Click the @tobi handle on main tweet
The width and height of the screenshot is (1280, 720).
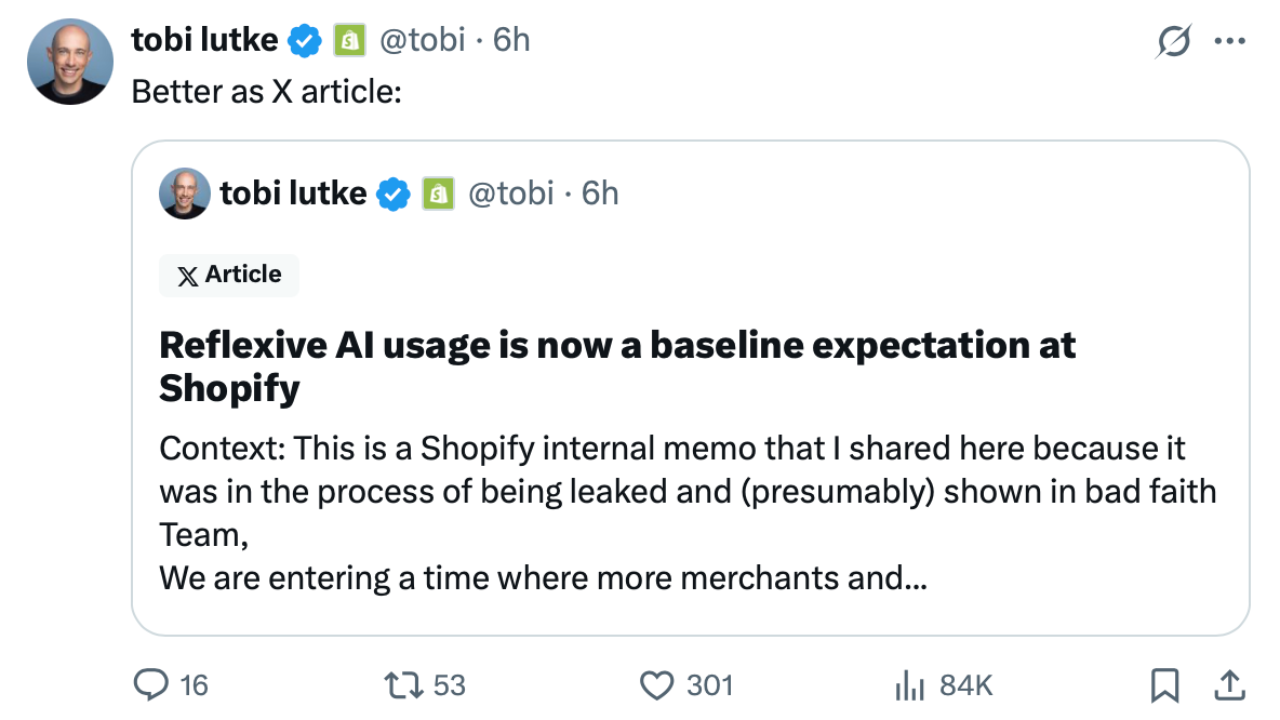pyautogui.click(x=422, y=39)
